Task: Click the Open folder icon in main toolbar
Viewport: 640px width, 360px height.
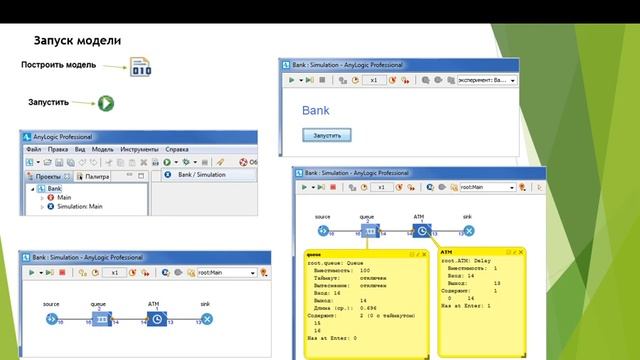Action: point(47,162)
